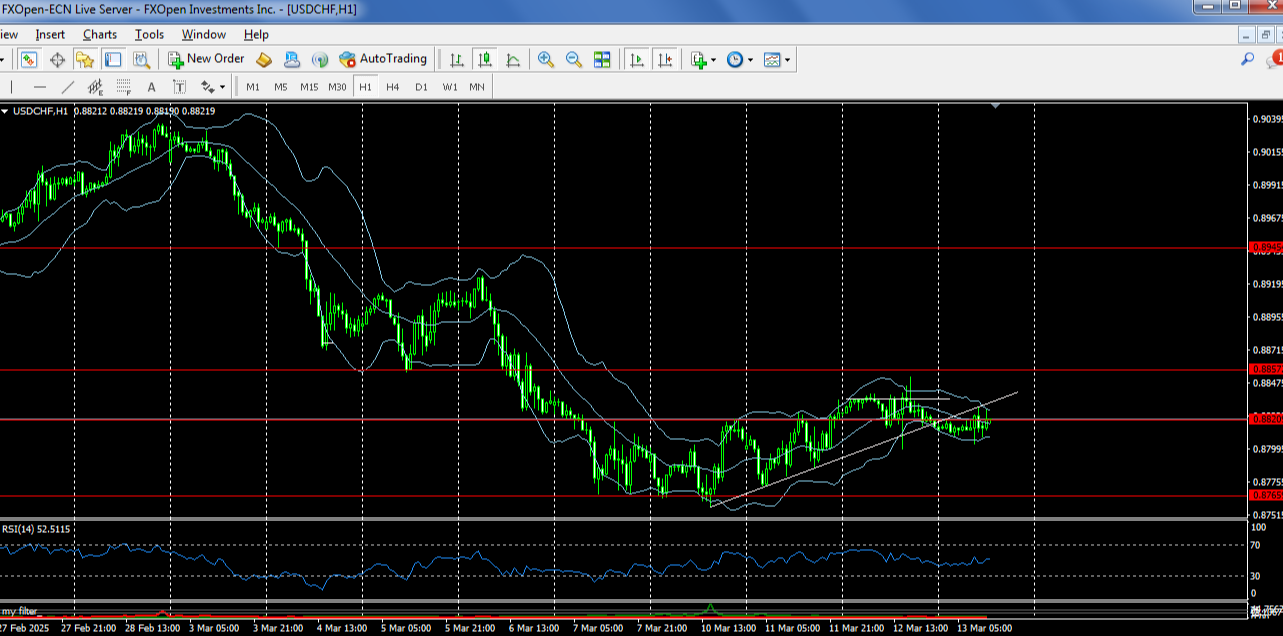1283x636 pixels.
Task: Select the Trendline drawing tool
Action: pyautogui.click(x=68, y=87)
